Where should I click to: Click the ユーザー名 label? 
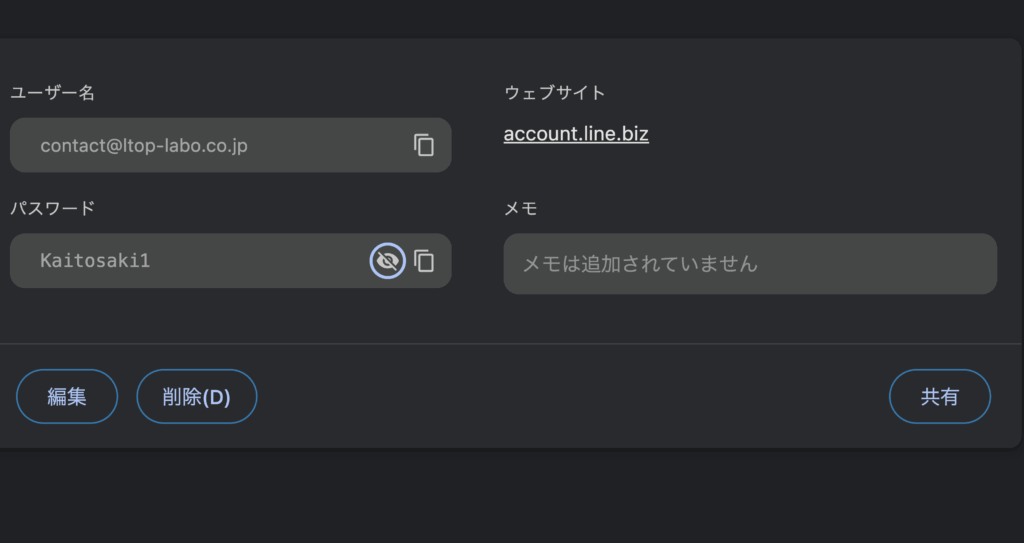click(x=52, y=93)
